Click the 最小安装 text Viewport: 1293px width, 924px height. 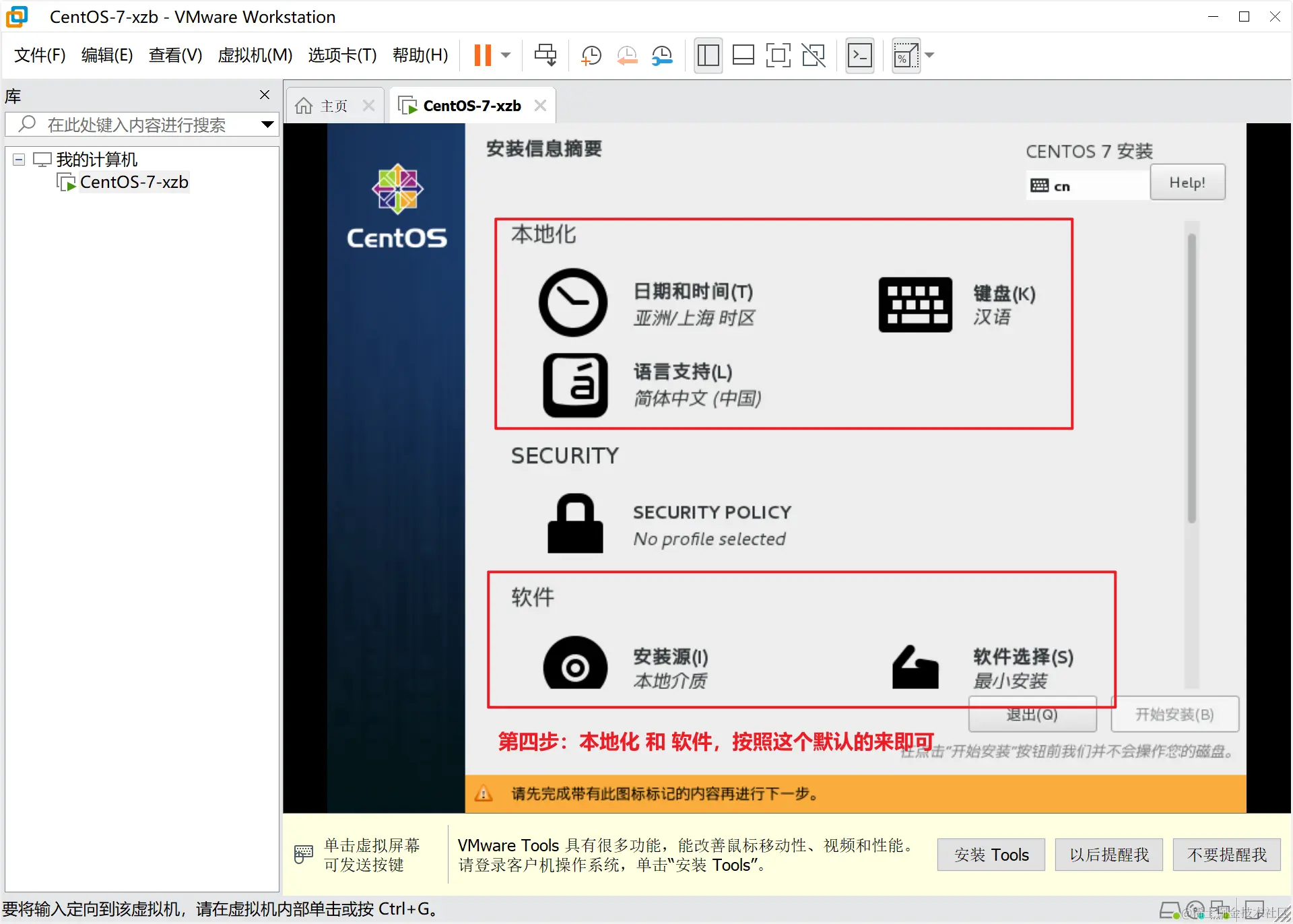(1010, 681)
